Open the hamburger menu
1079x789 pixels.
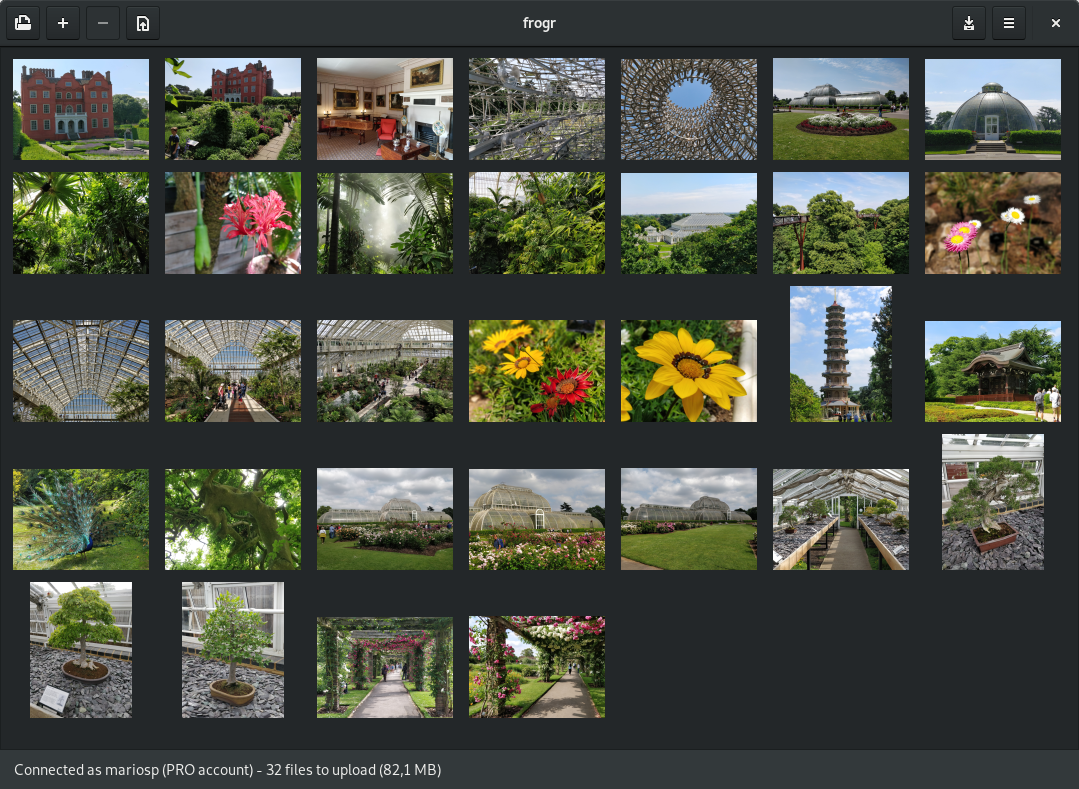tap(1008, 23)
